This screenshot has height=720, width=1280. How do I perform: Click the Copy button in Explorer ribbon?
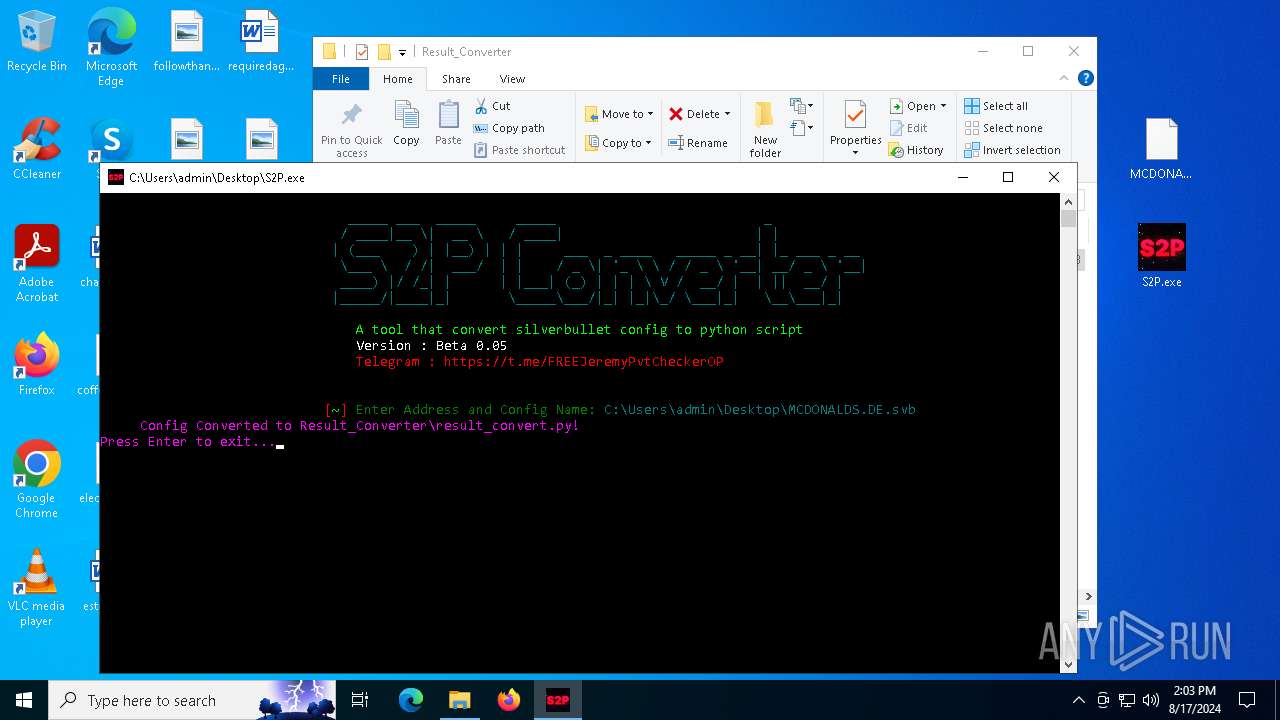point(406,123)
